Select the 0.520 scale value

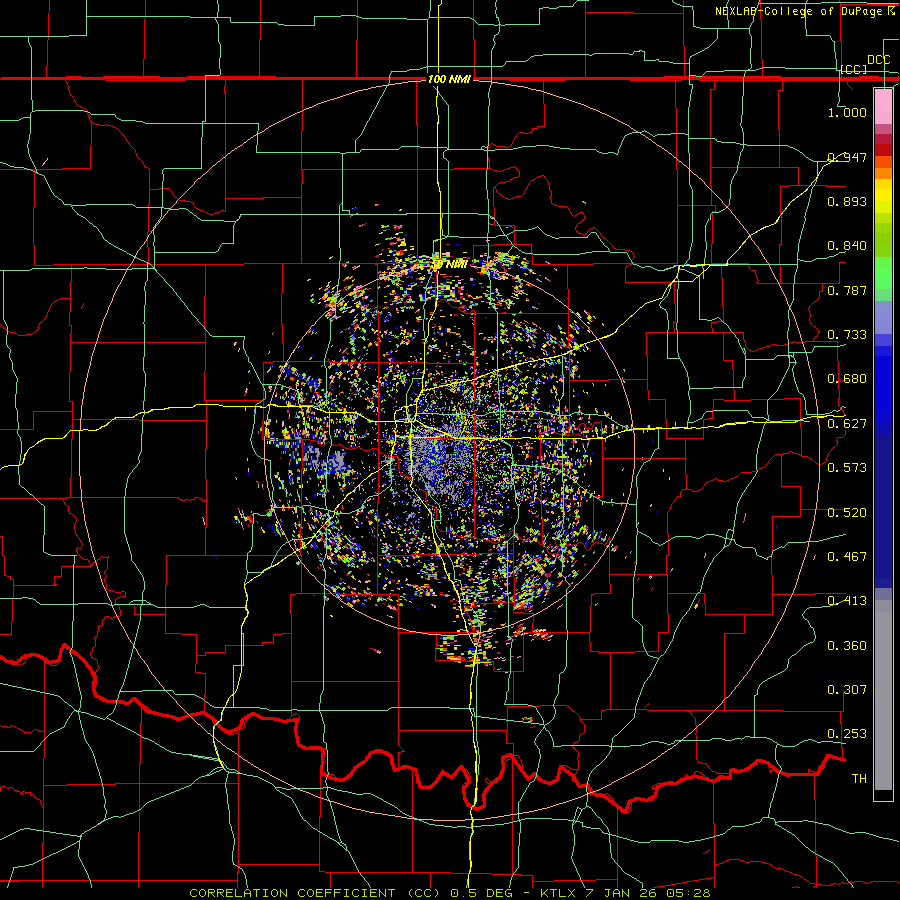847,513
